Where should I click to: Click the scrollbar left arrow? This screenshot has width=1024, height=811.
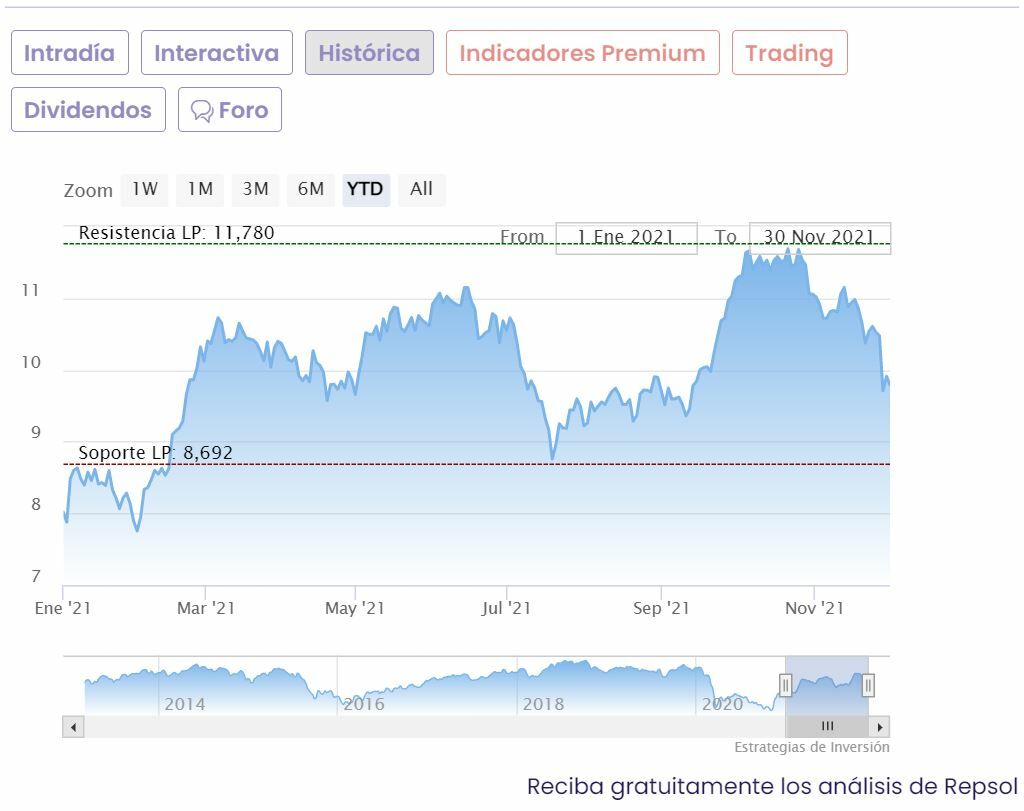click(73, 727)
